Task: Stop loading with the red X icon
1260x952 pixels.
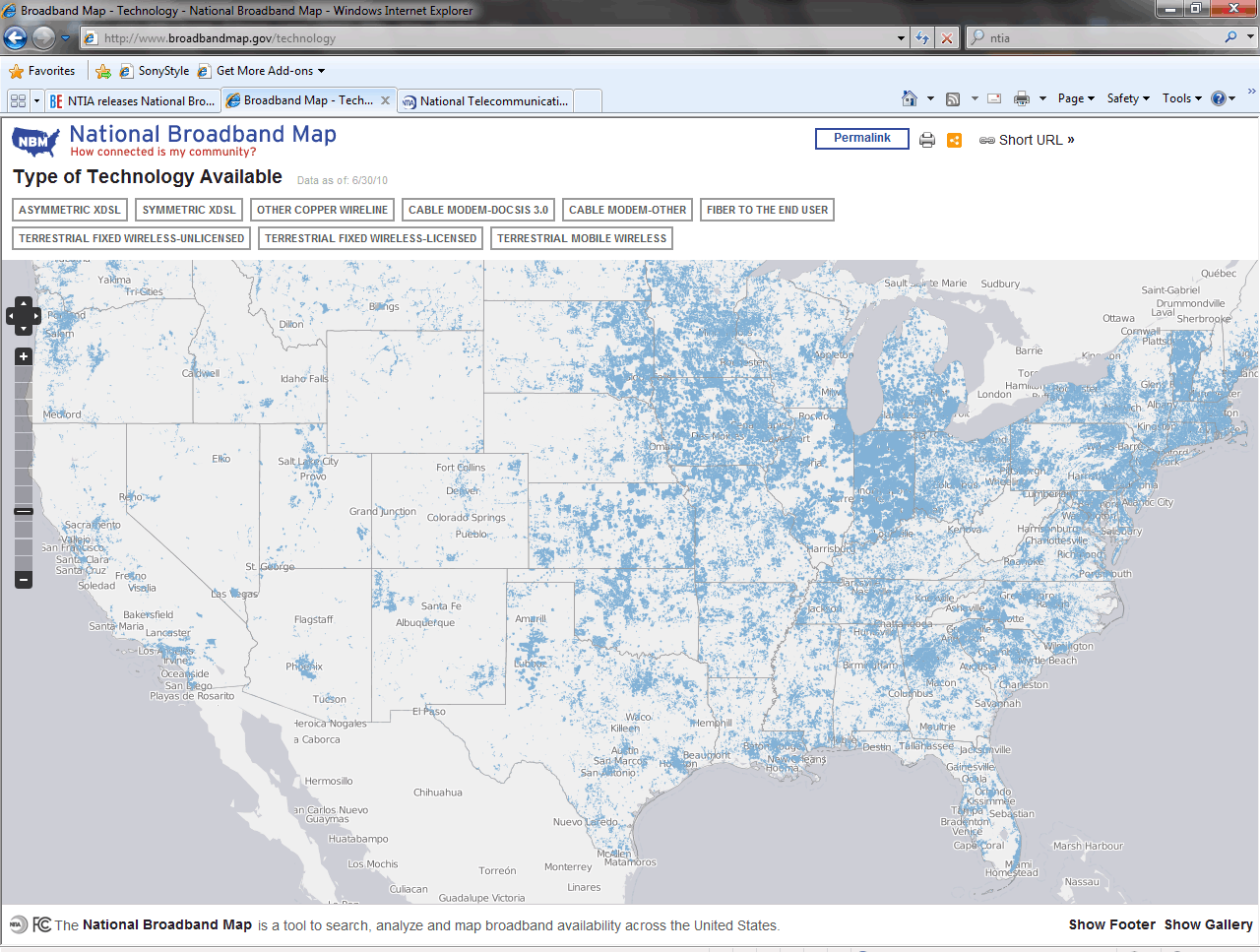Action: pyautogui.click(x=946, y=38)
